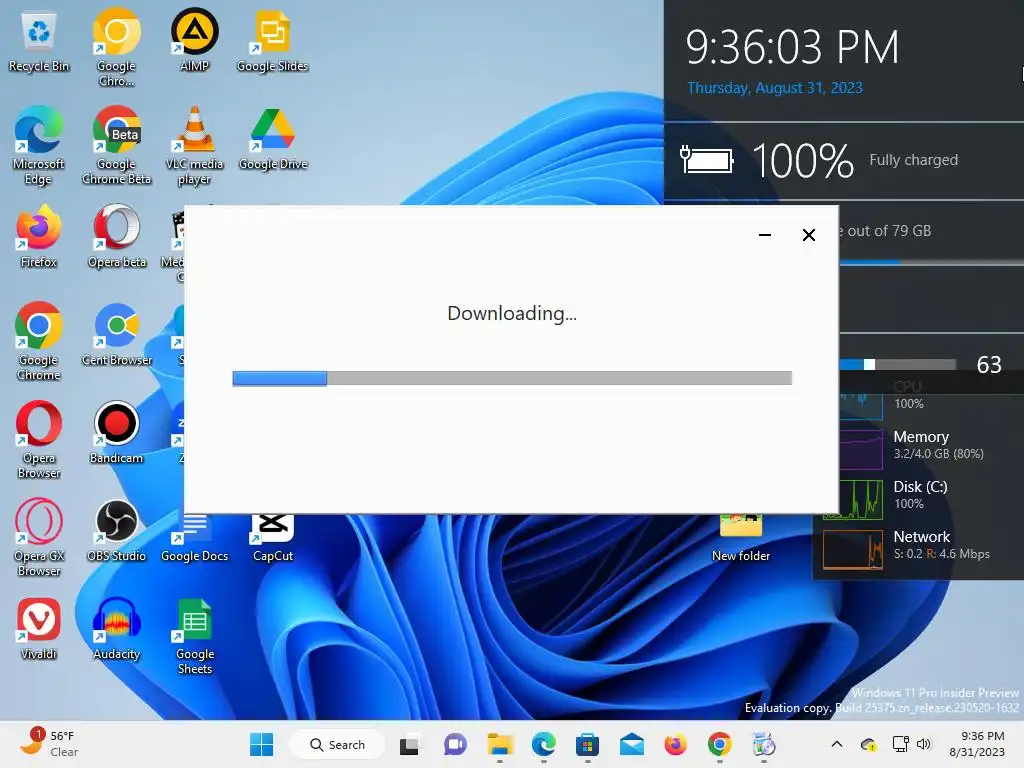Select the New folder on desktop

[x=741, y=539]
